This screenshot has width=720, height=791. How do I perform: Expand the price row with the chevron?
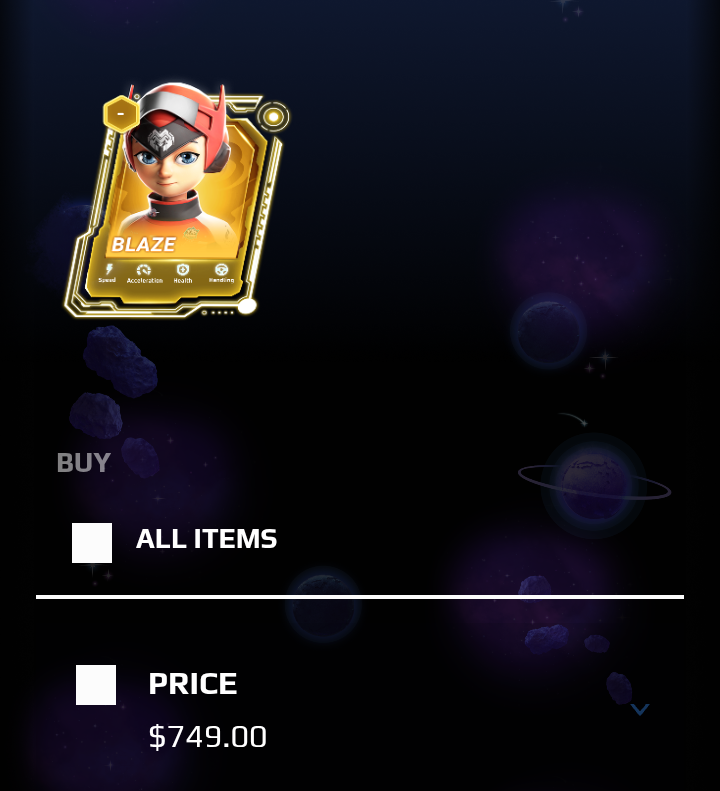tap(640, 709)
